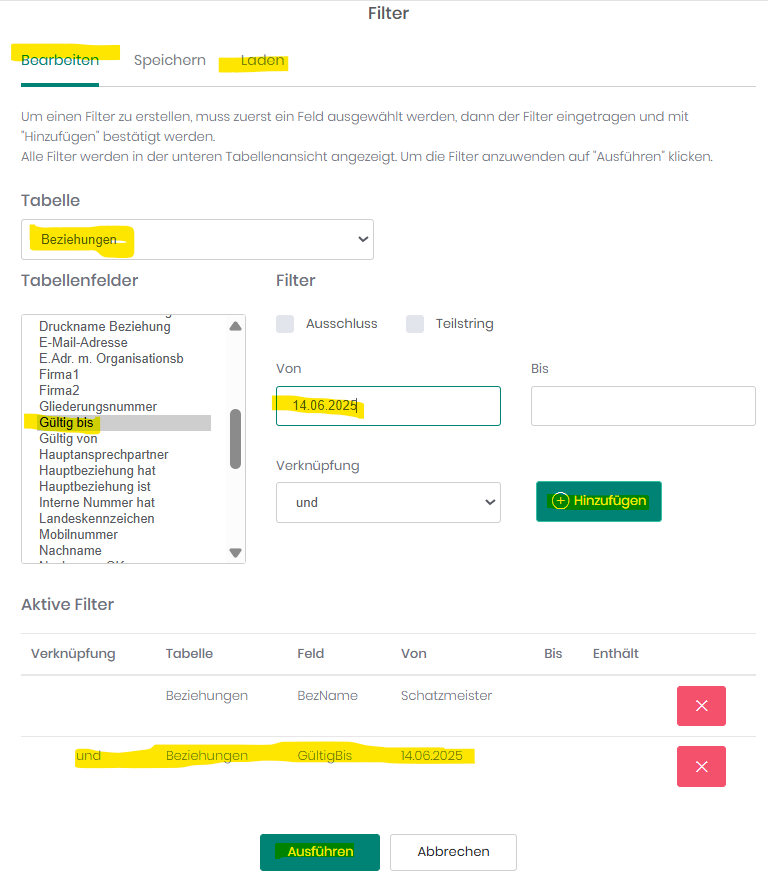The height and width of the screenshot is (886, 768).
Task: Cancel the dialog via Abbrechen
Action: 453,852
